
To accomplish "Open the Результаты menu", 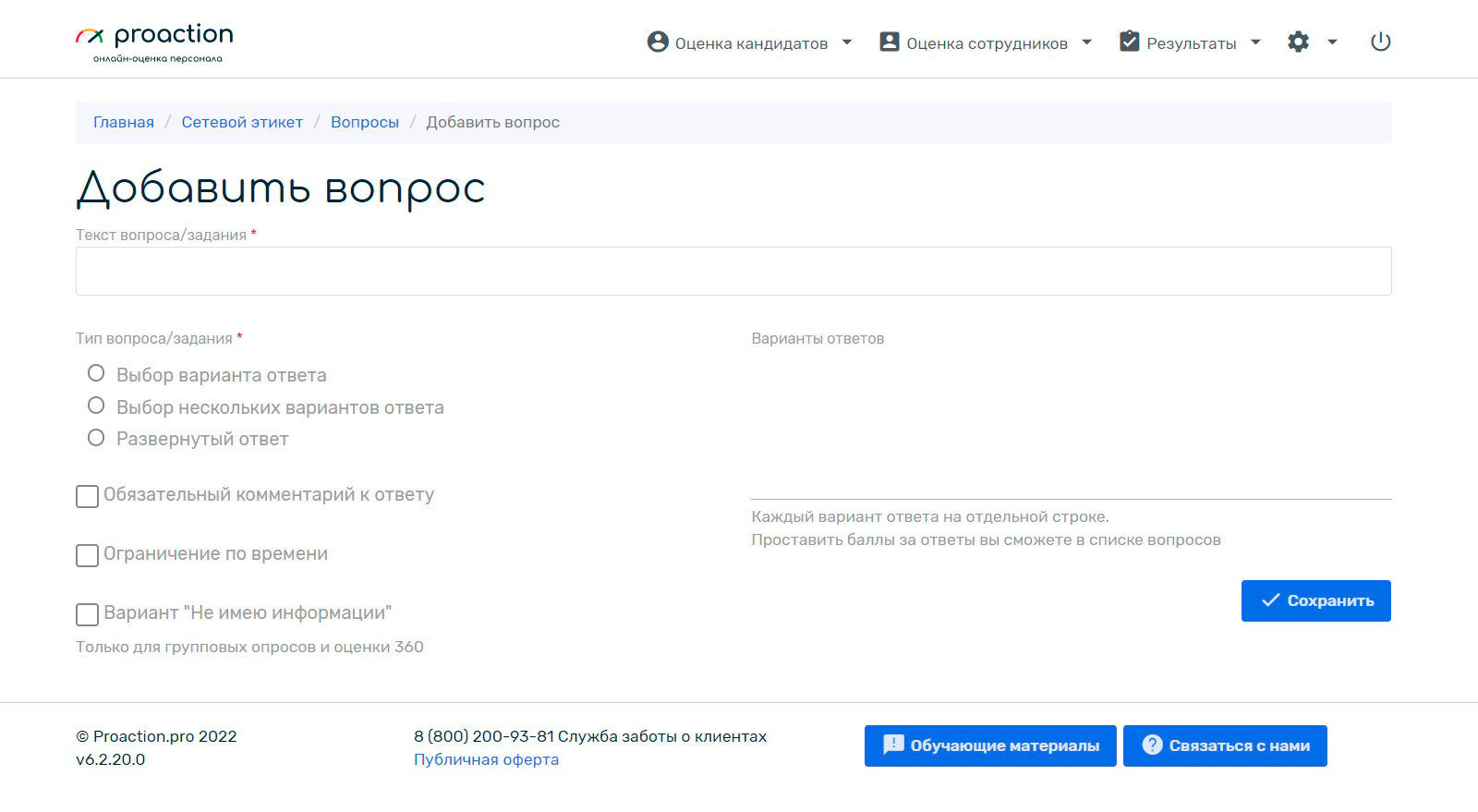I will pos(1190,42).
